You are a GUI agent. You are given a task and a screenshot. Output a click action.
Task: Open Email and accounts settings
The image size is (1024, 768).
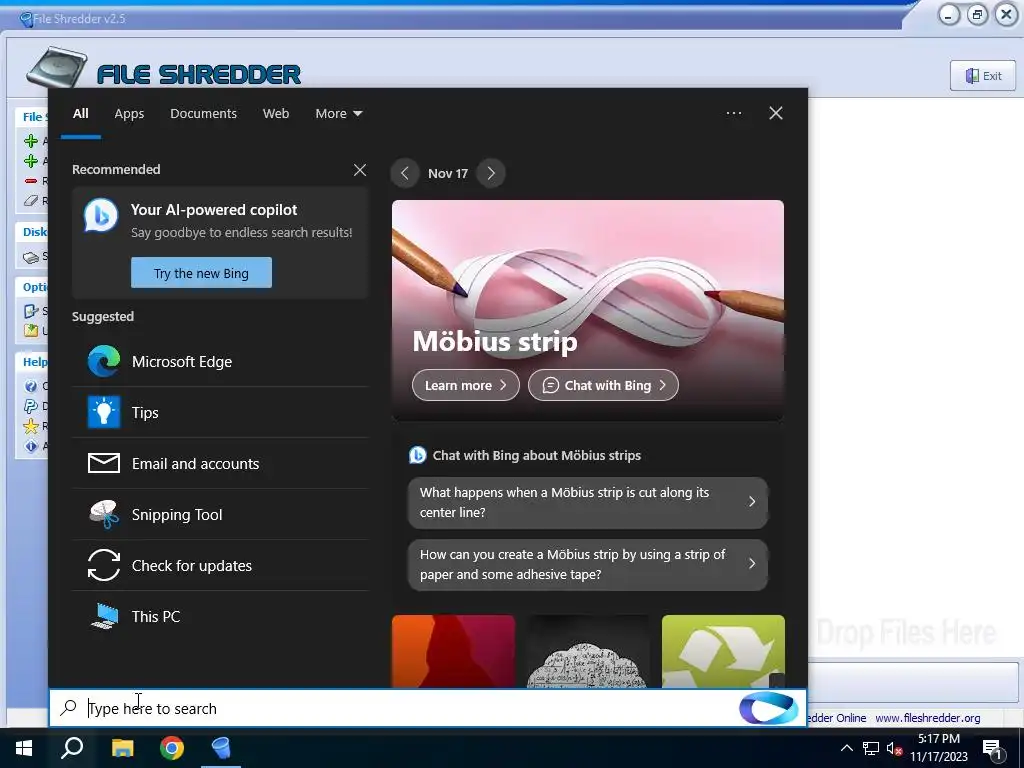pyautogui.click(x=220, y=464)
